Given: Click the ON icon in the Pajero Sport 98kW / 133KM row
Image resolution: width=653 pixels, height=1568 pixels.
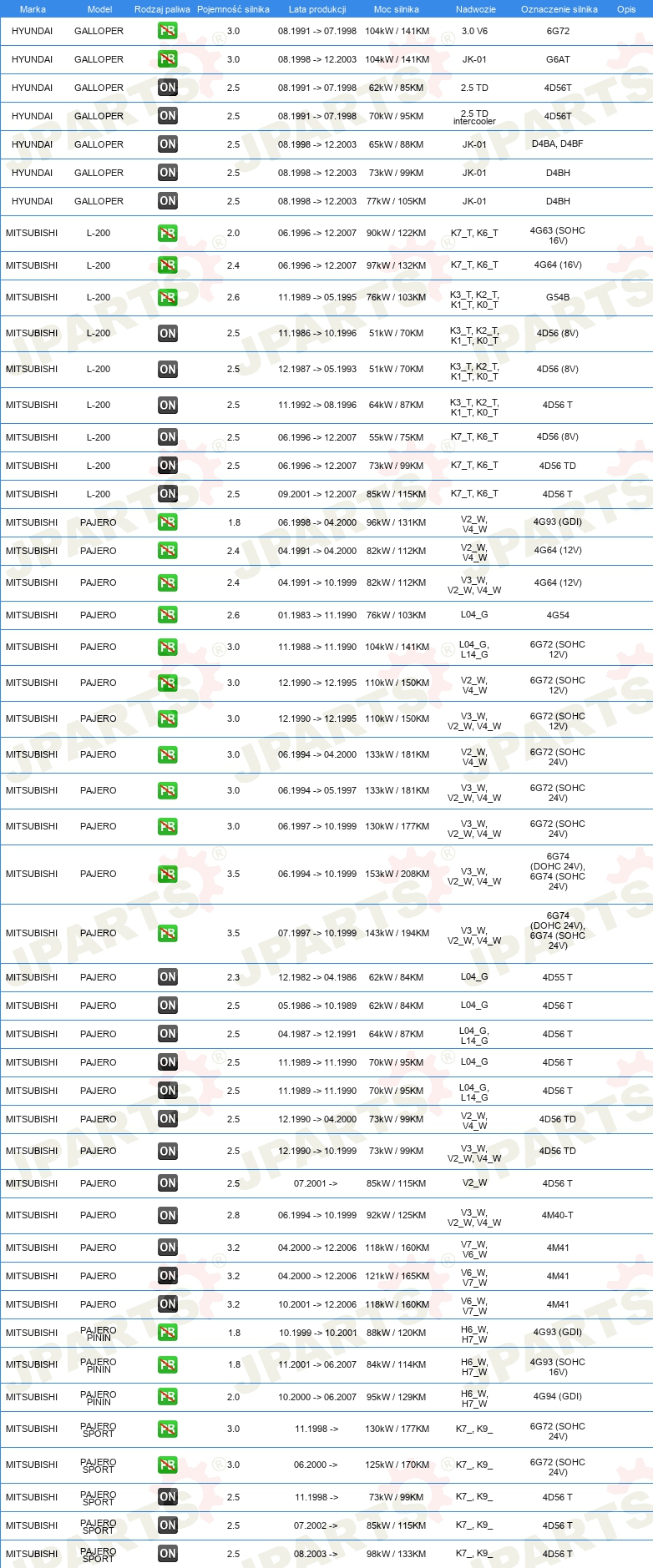Looking at the screenshot, I should [168, 1554].
